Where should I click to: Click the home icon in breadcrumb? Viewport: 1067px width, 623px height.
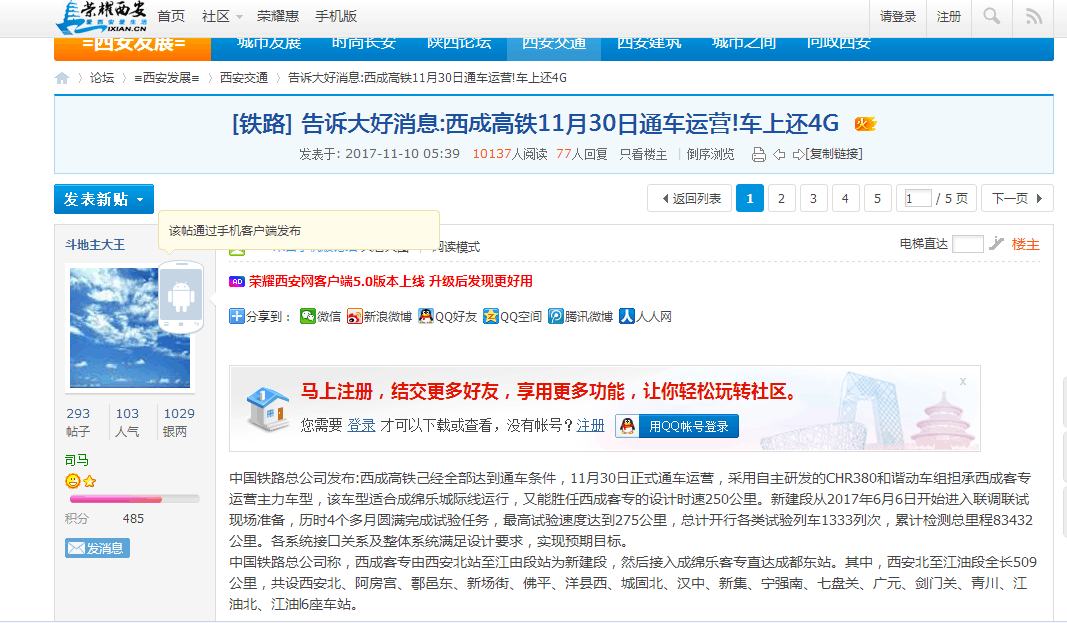tap(62, 78)
